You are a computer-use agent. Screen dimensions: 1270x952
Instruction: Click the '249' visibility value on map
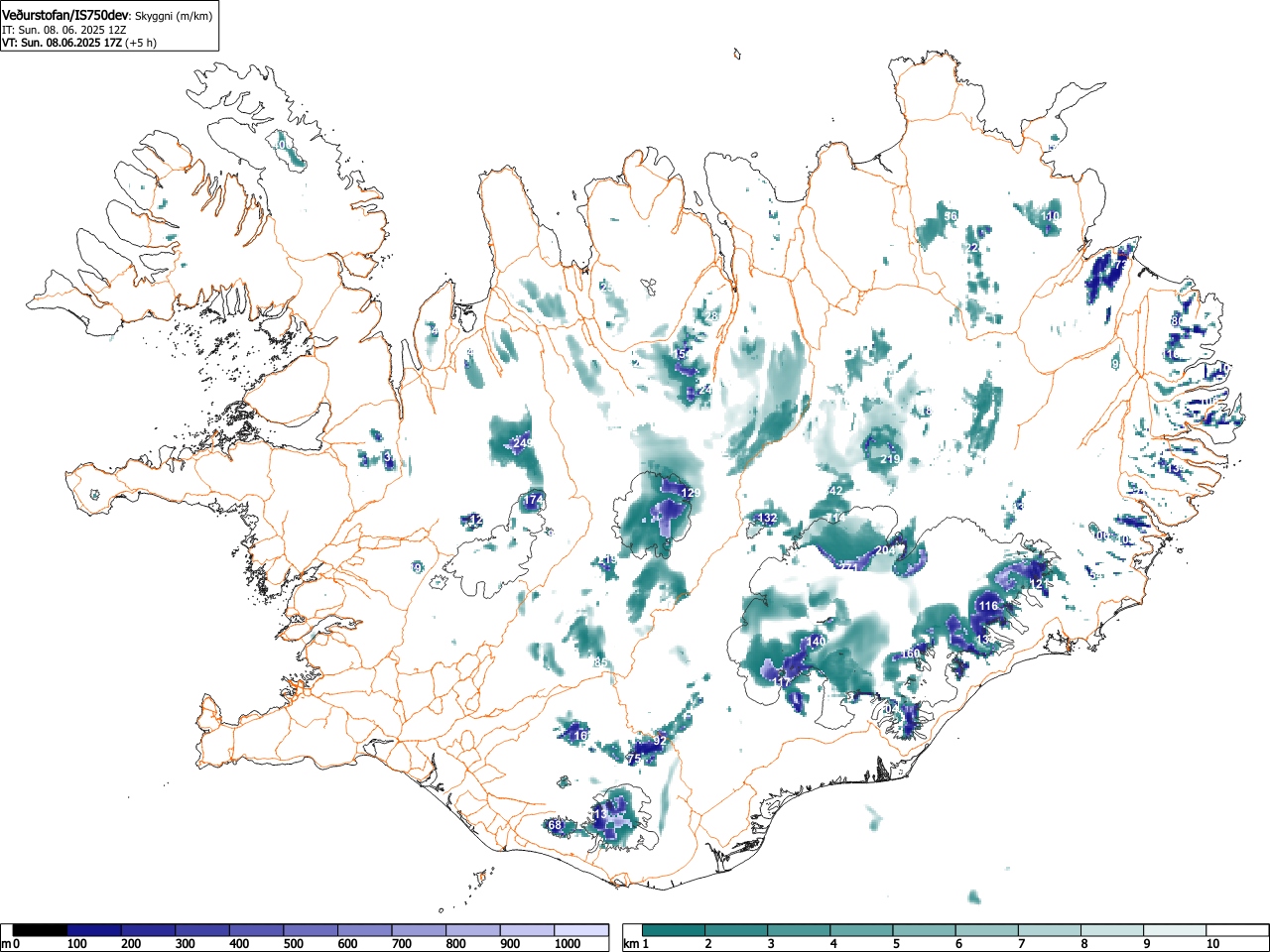tap(523, 443)
